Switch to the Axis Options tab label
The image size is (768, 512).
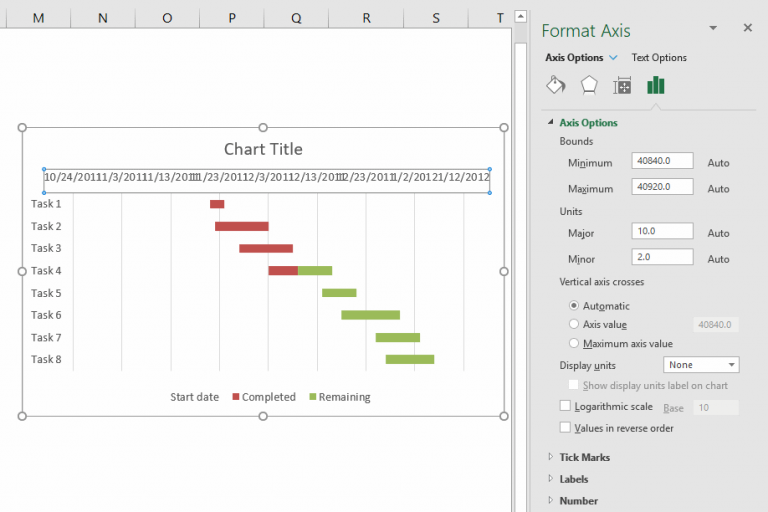(574, 58)
